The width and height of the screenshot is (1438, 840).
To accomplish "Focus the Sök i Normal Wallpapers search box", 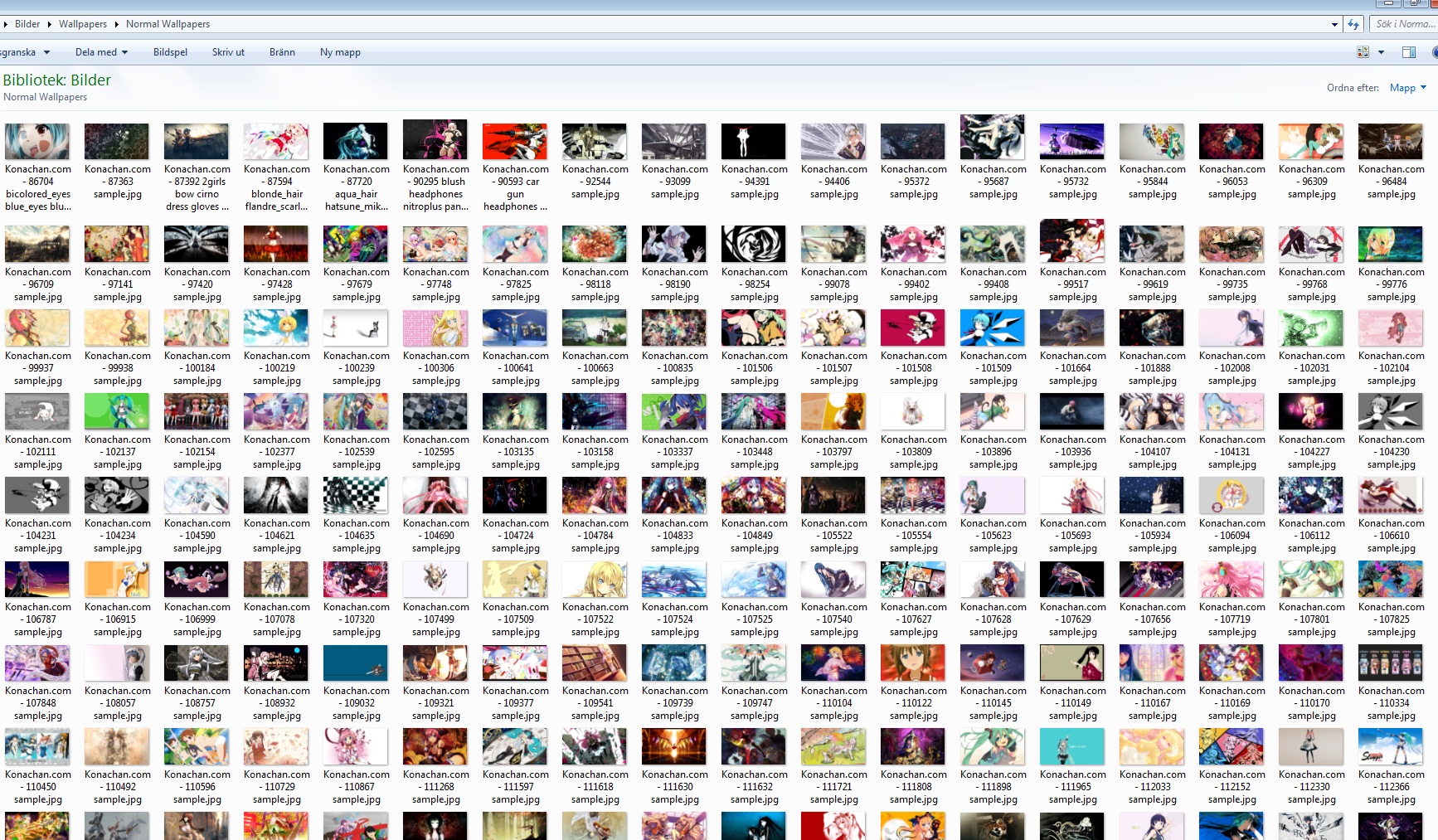I will click(x=1403, y=24).
